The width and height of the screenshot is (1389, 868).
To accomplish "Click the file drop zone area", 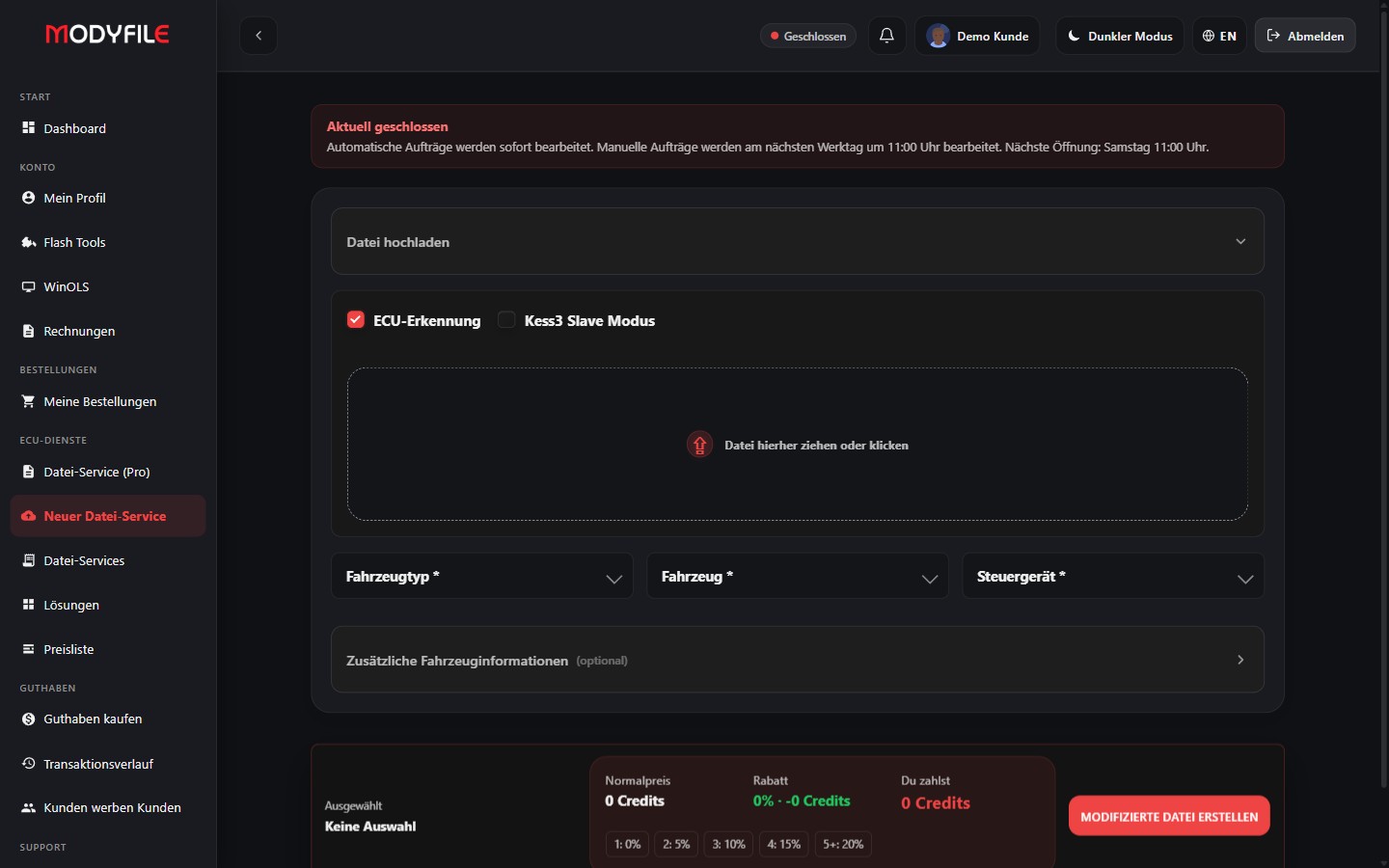I will point(798,444).
